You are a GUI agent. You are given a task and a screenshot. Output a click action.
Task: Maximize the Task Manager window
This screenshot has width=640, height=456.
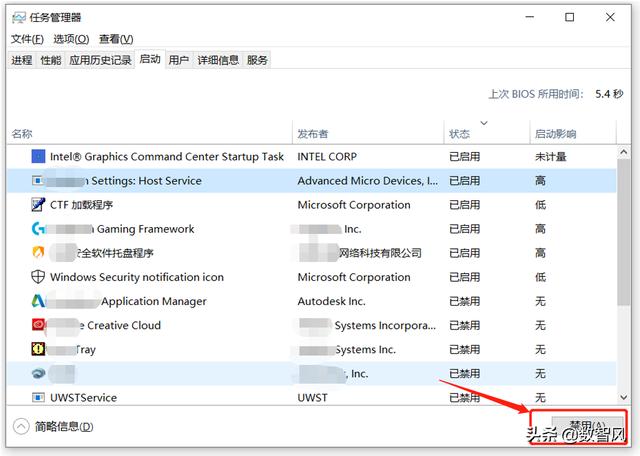pyautogui.click(x=569, y=17)
